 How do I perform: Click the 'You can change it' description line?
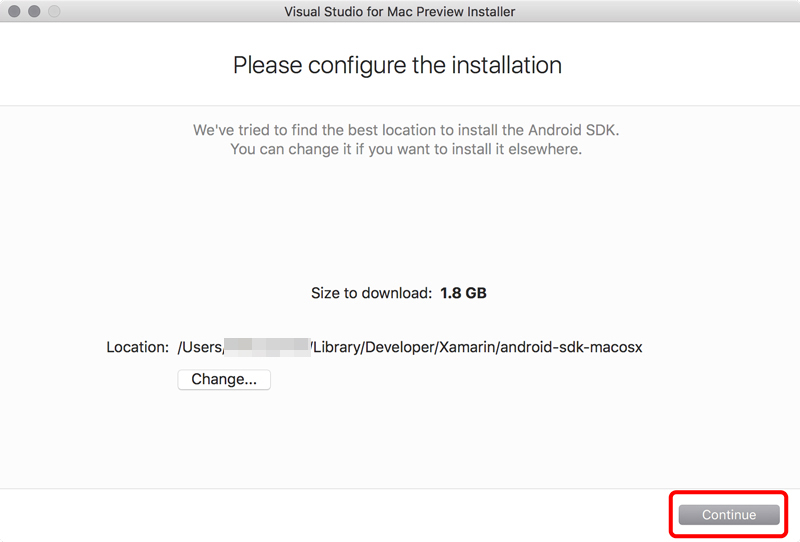click(x=406, y=149)
